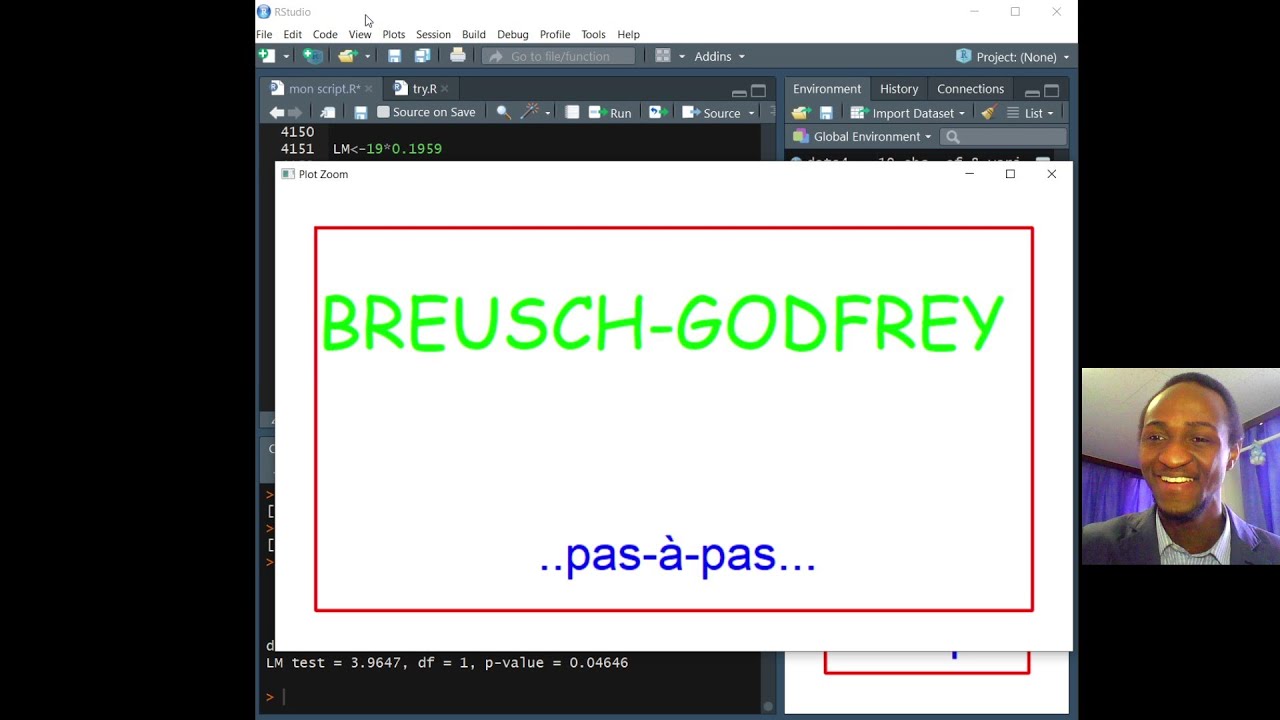Viewport: 1280px width, 720px height.
Task: Open the Edit menu
Action: tap(292, 34)
